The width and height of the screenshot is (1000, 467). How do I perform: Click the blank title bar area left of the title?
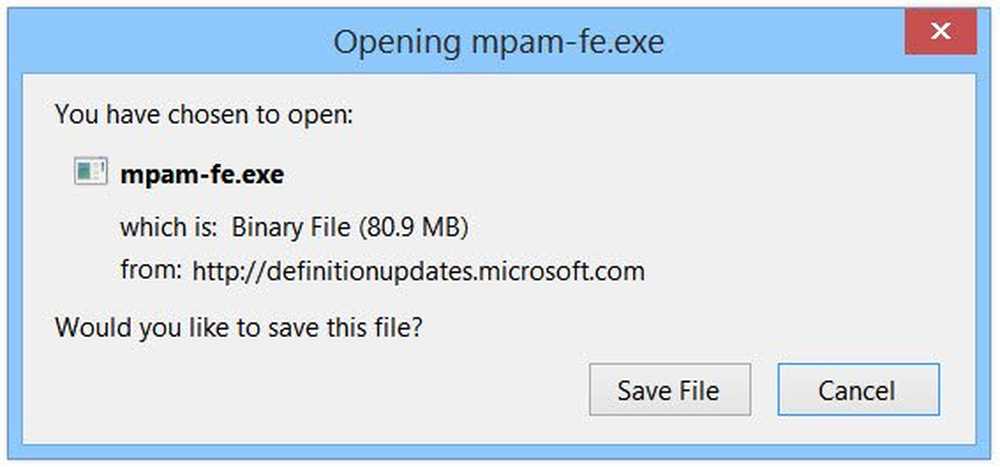click(170, 42)
